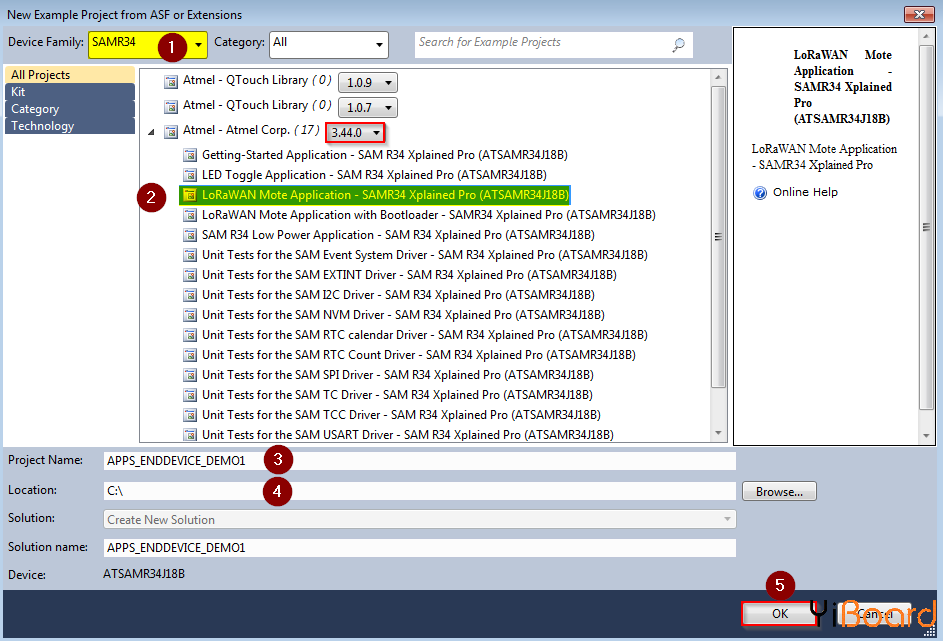Click the Online Help question-mark icon

coord(760,192)
